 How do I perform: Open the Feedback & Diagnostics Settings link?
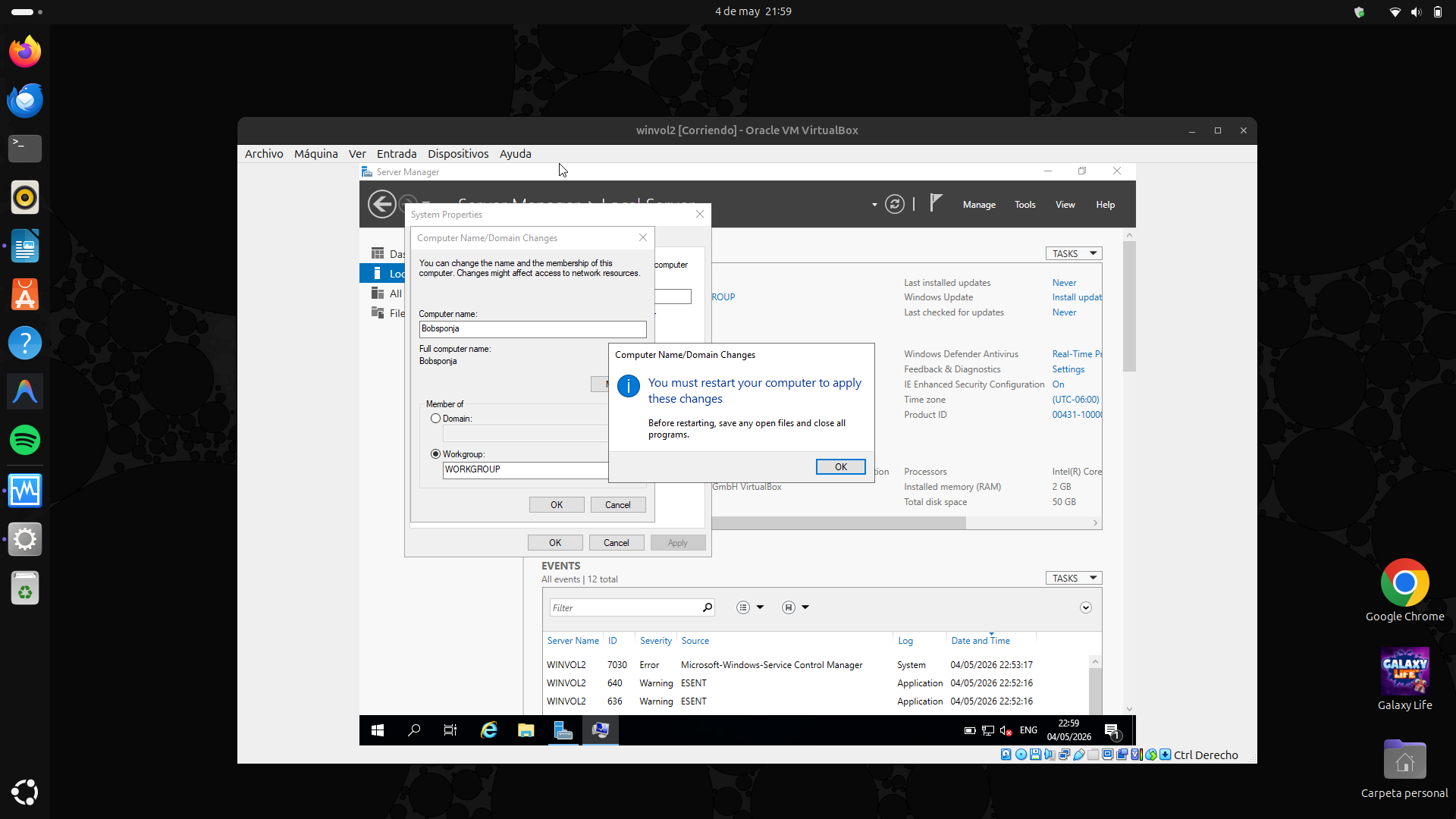pyautogui.click(x=1068, y=369)
